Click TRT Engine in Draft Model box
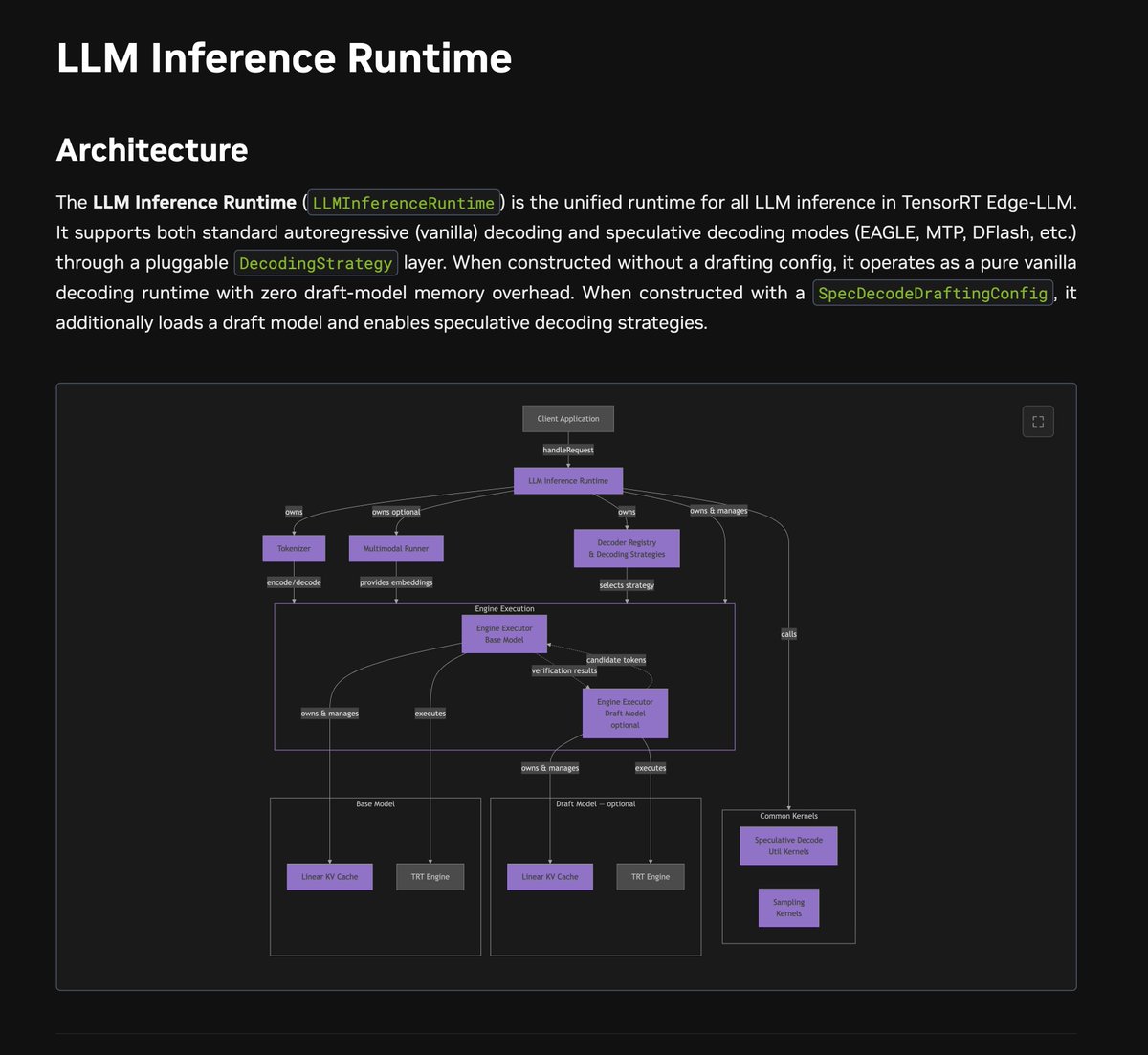Viewport: 1148px width, 1055px height. coord(651,877)
